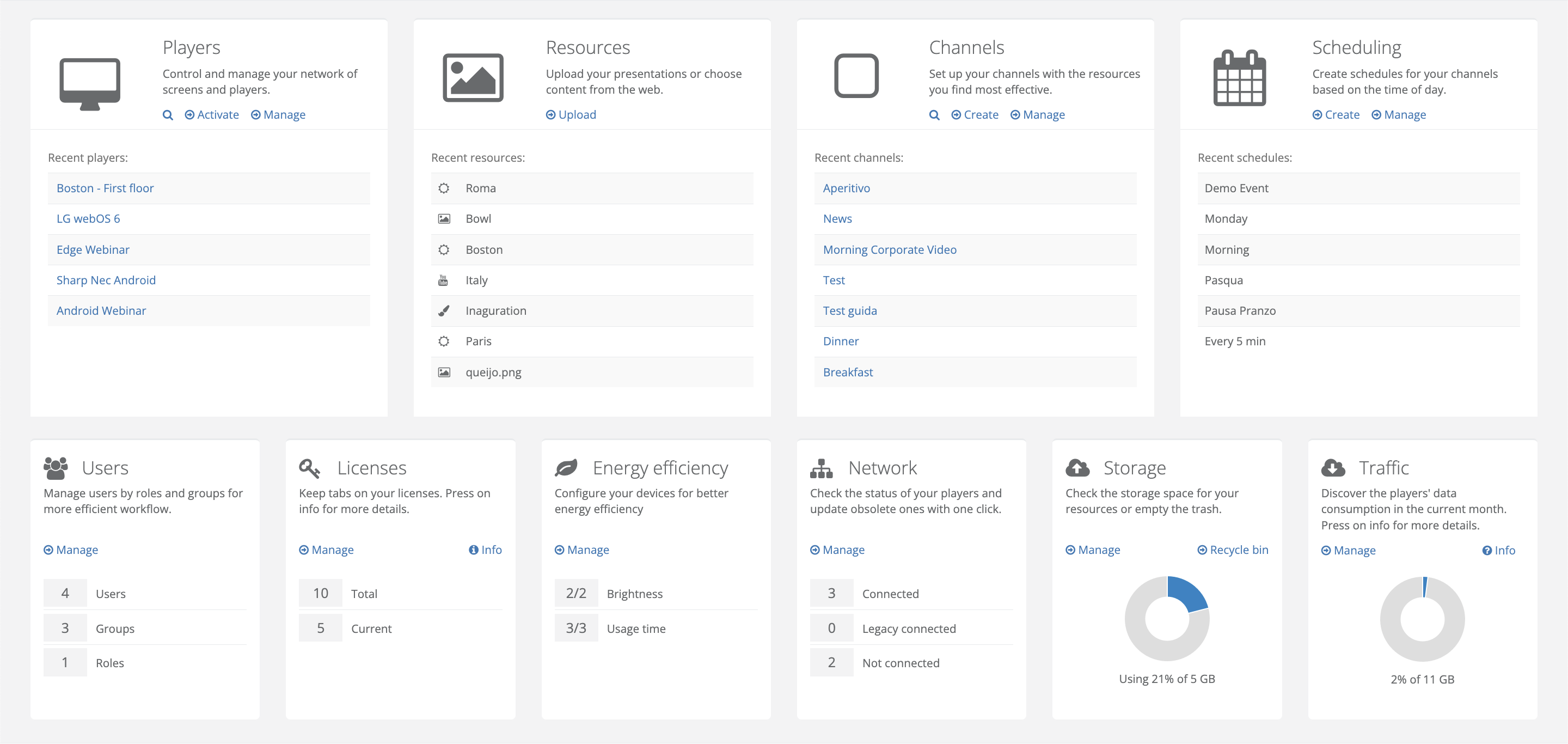Click the Storage cloud upload icon
Screen dimensions: 1568x744
click(x=1077, y=468)
